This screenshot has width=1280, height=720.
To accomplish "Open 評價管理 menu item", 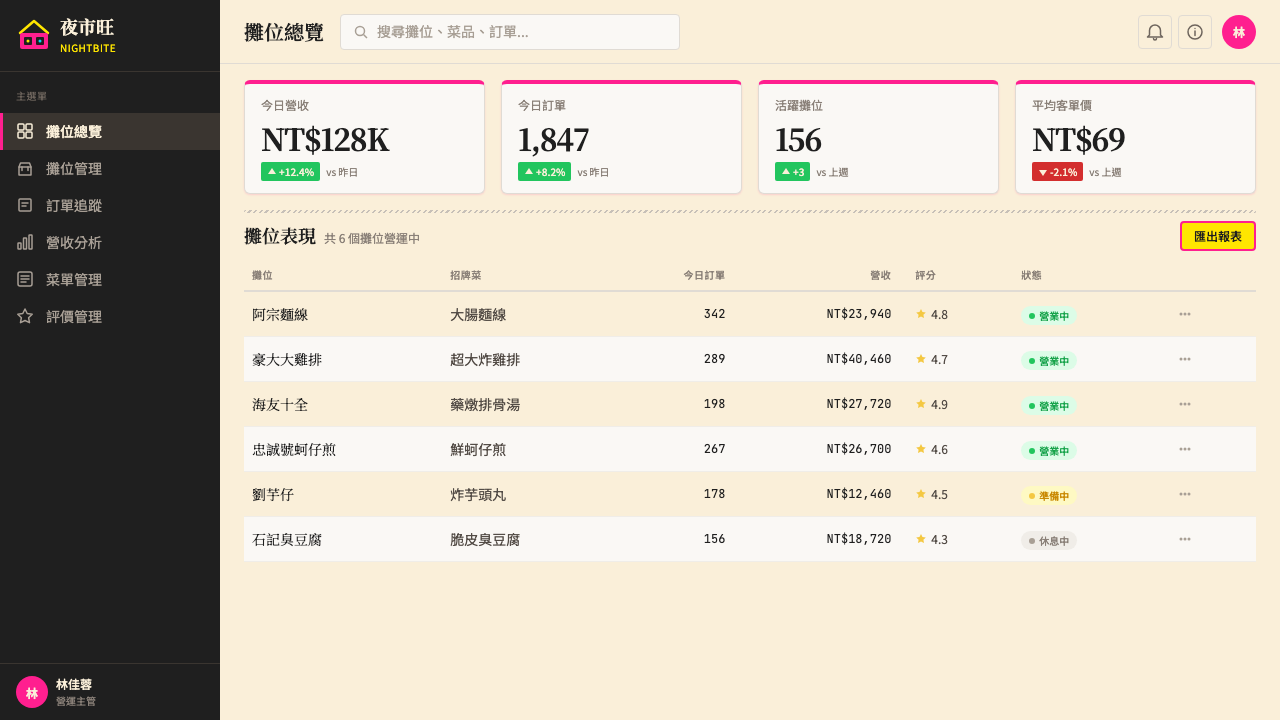I will point(110,316).
